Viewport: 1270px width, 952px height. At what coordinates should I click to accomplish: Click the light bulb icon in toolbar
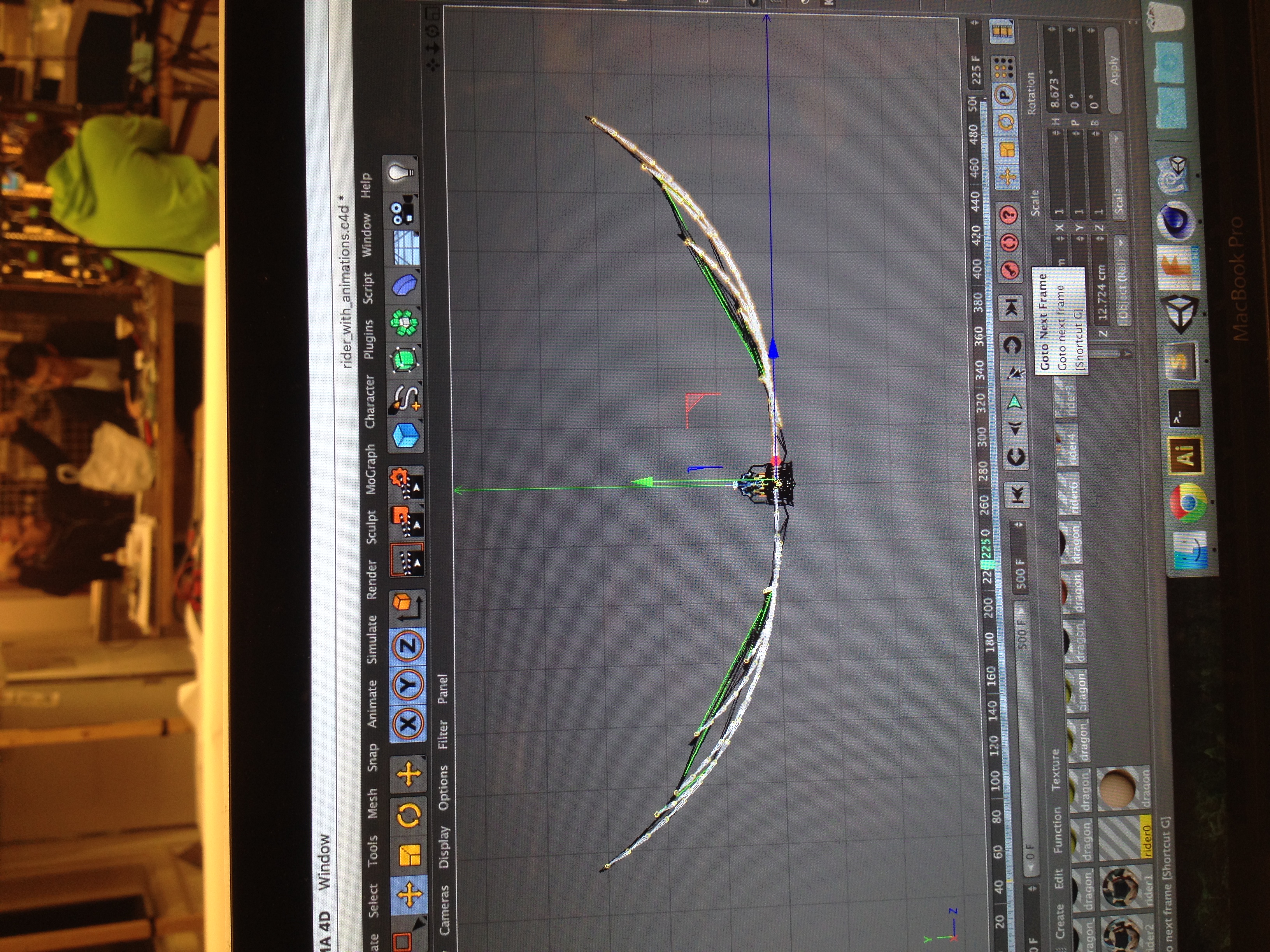click(401, 173)
